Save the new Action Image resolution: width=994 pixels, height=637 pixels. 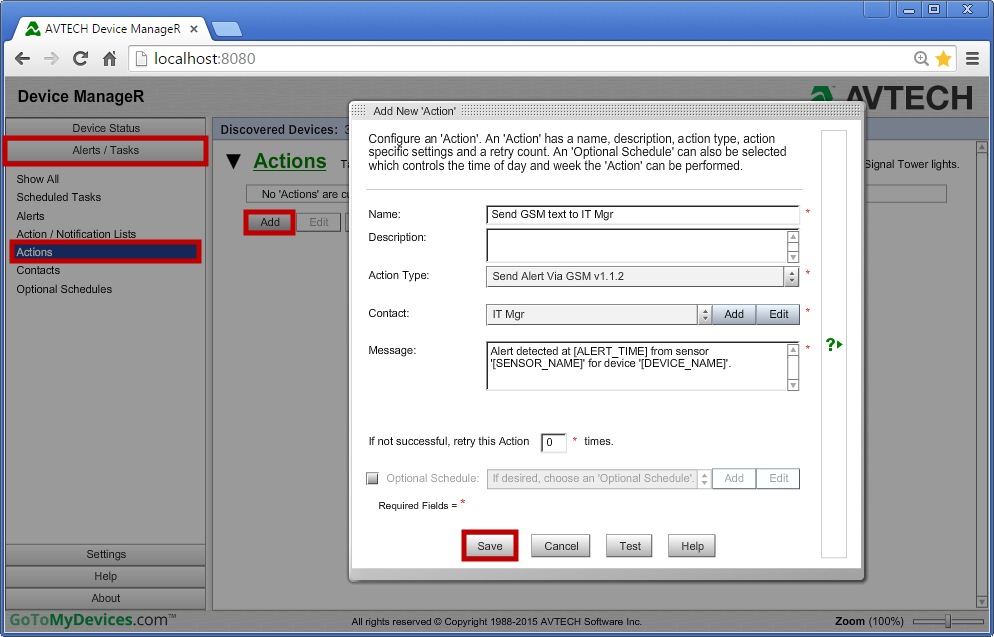pyautogui.click(x=489, y=546)
